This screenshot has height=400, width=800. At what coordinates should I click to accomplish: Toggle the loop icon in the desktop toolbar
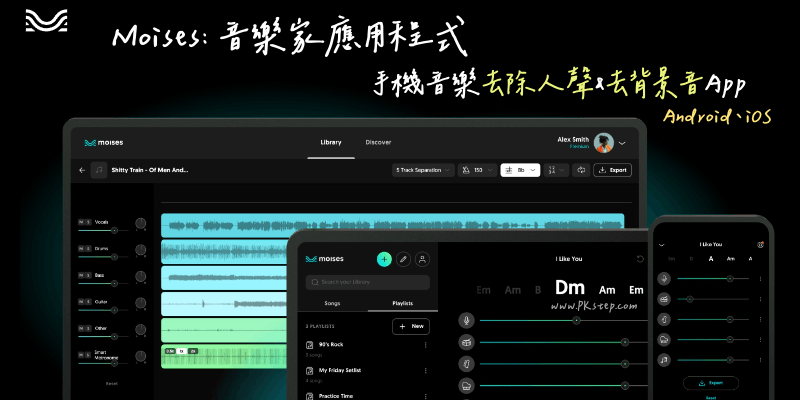[581, 170]
